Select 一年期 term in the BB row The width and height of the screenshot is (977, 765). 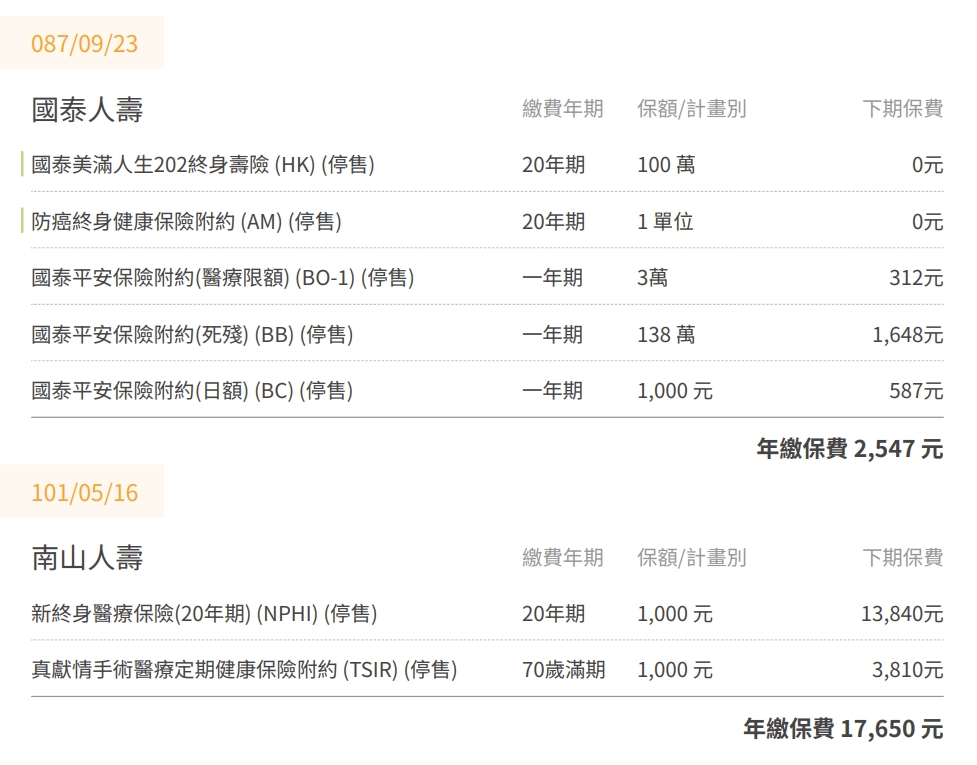tap(553, 335)
